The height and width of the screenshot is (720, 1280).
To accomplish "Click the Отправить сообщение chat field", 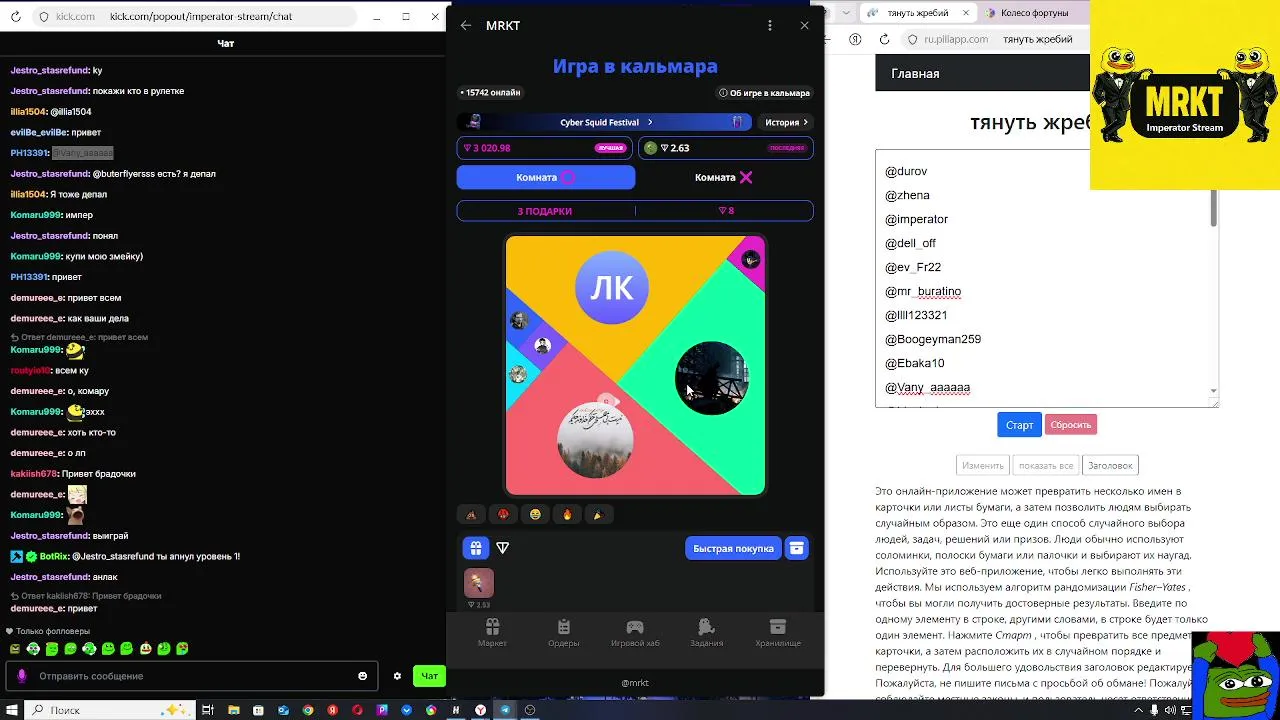I will click(x=190, y=676).
